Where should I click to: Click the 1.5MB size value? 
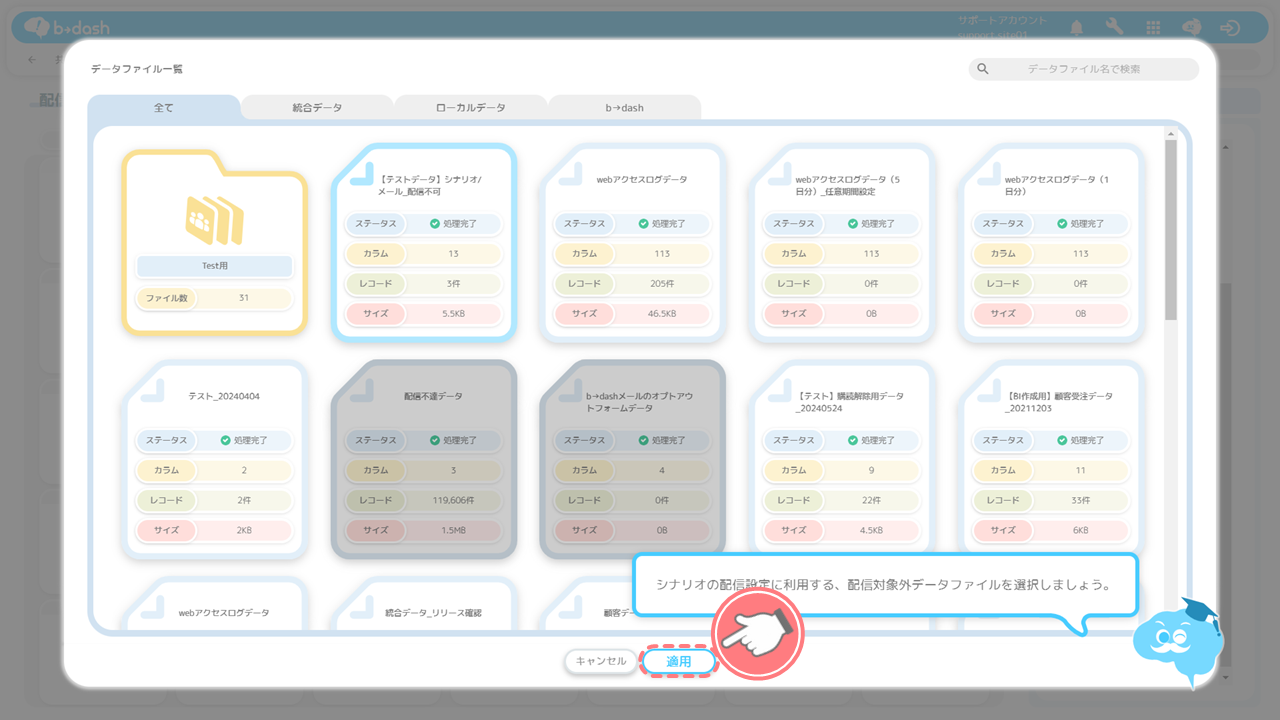453,530
